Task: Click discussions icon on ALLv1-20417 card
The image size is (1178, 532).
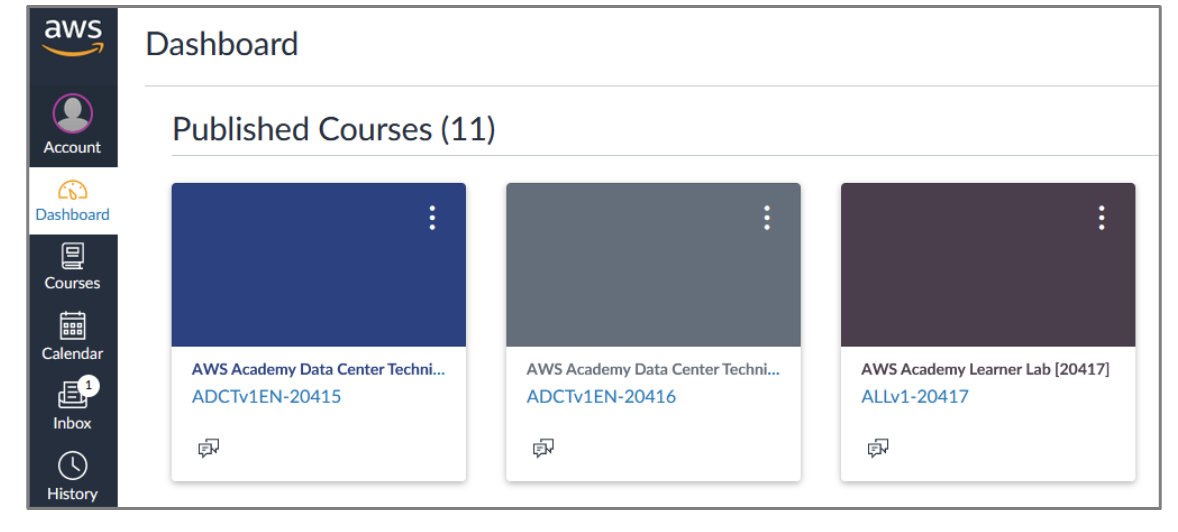Action: (878, 448)
